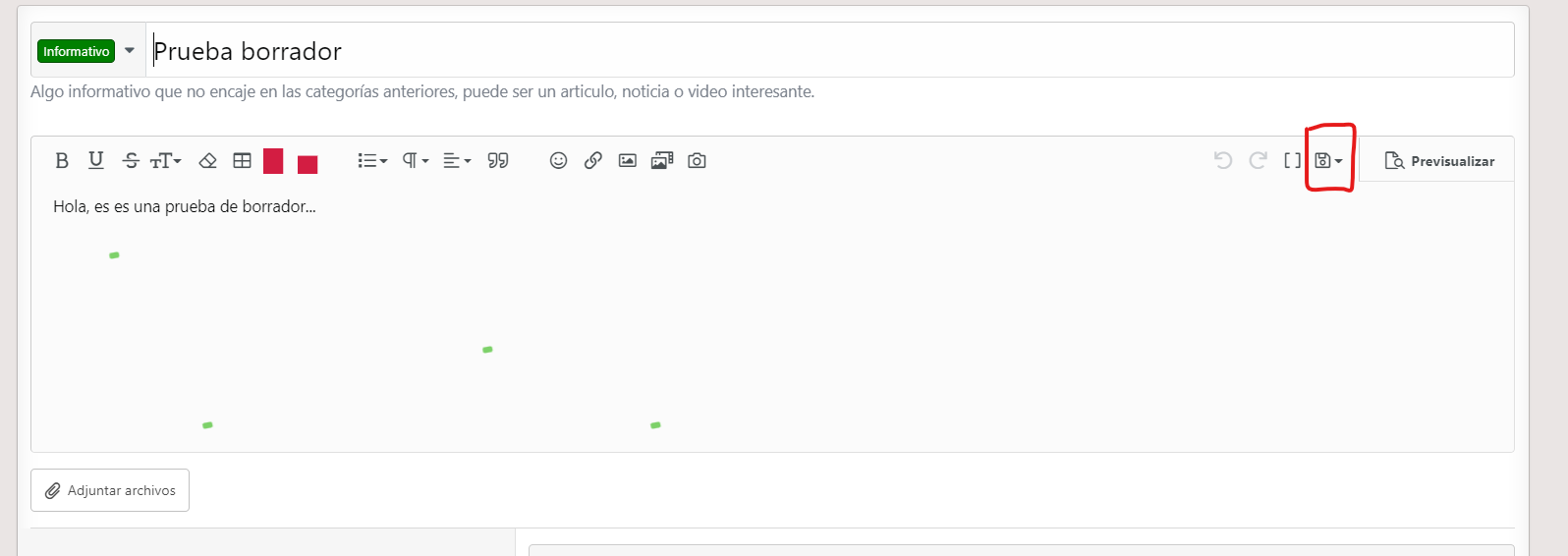Click the insert link chain icon
1568x556 pixels.
(592, 161)
